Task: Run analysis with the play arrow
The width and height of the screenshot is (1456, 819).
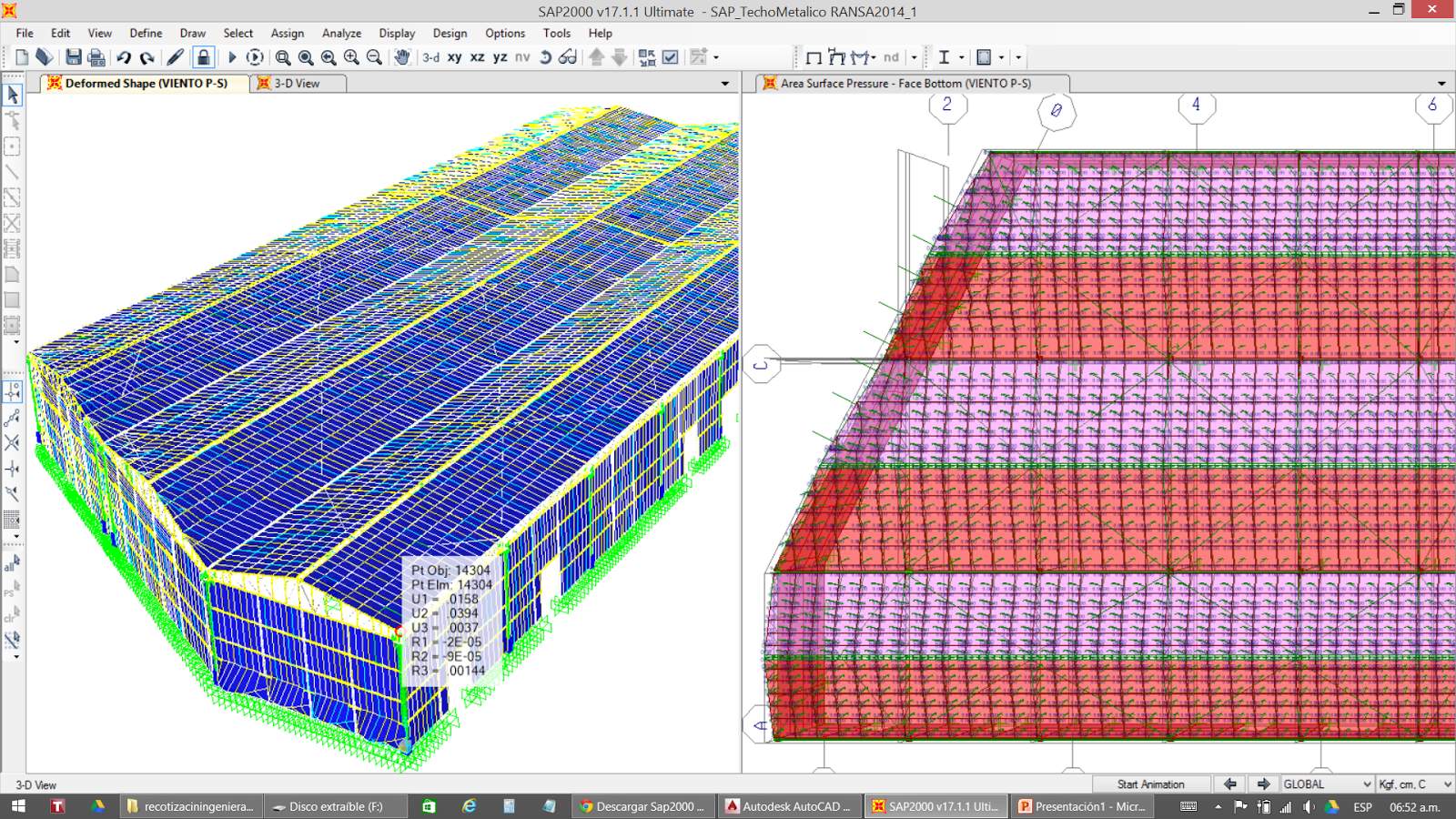Action: point(231,57)
